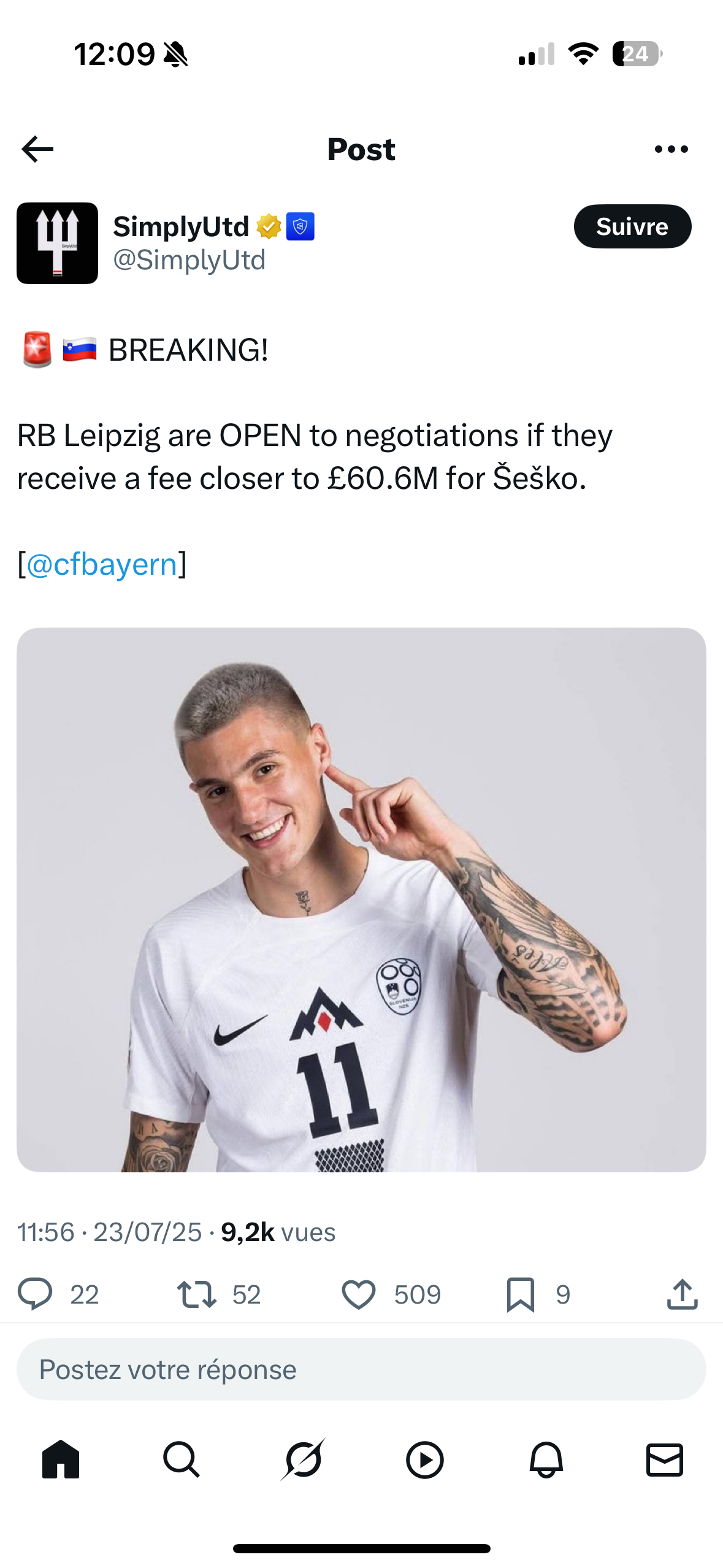The image size is (723, 1568).
Task: Open the Search tab
Action: 182,1459
